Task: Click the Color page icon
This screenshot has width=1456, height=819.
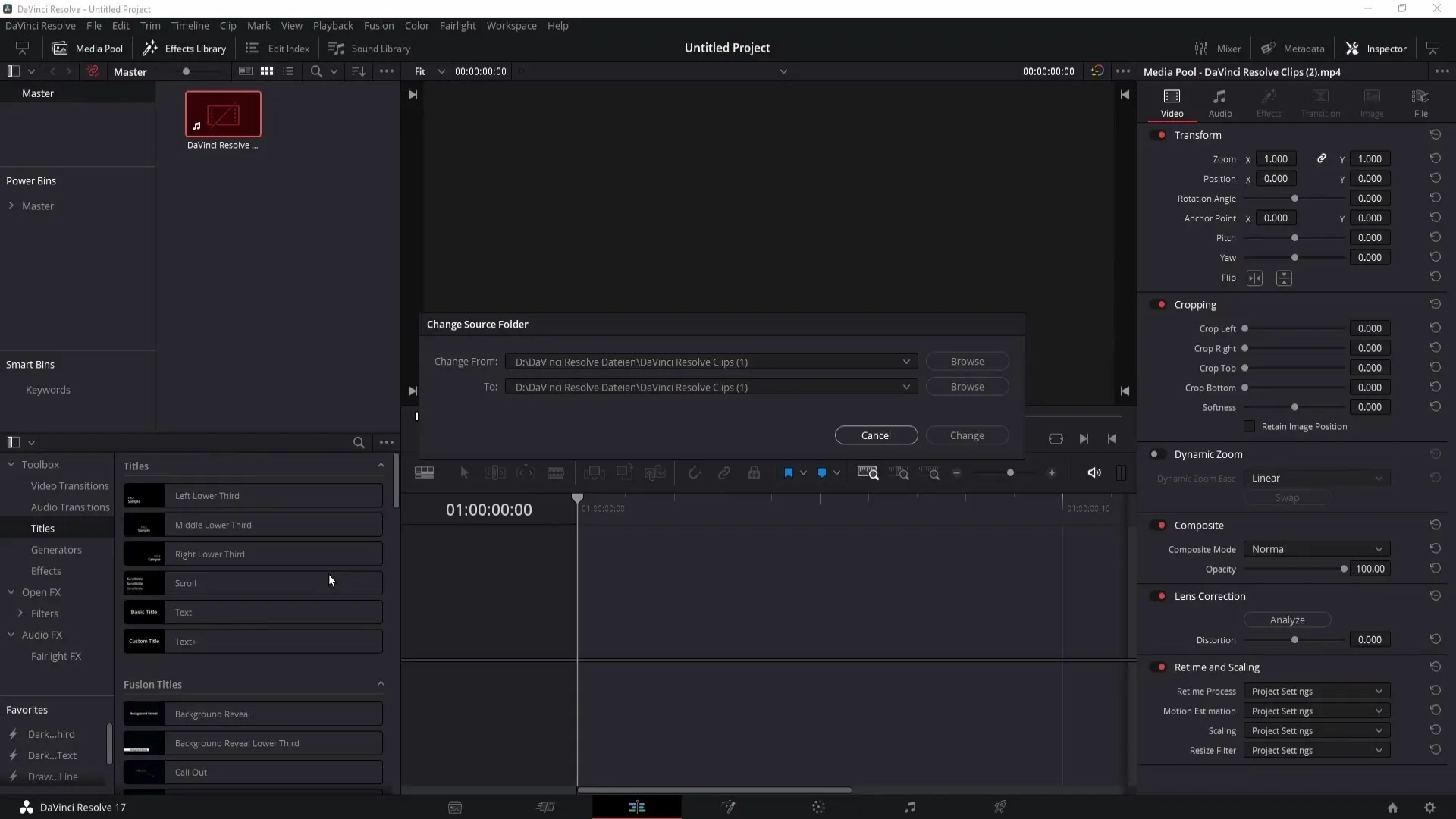Action: (x=819, y=807)
